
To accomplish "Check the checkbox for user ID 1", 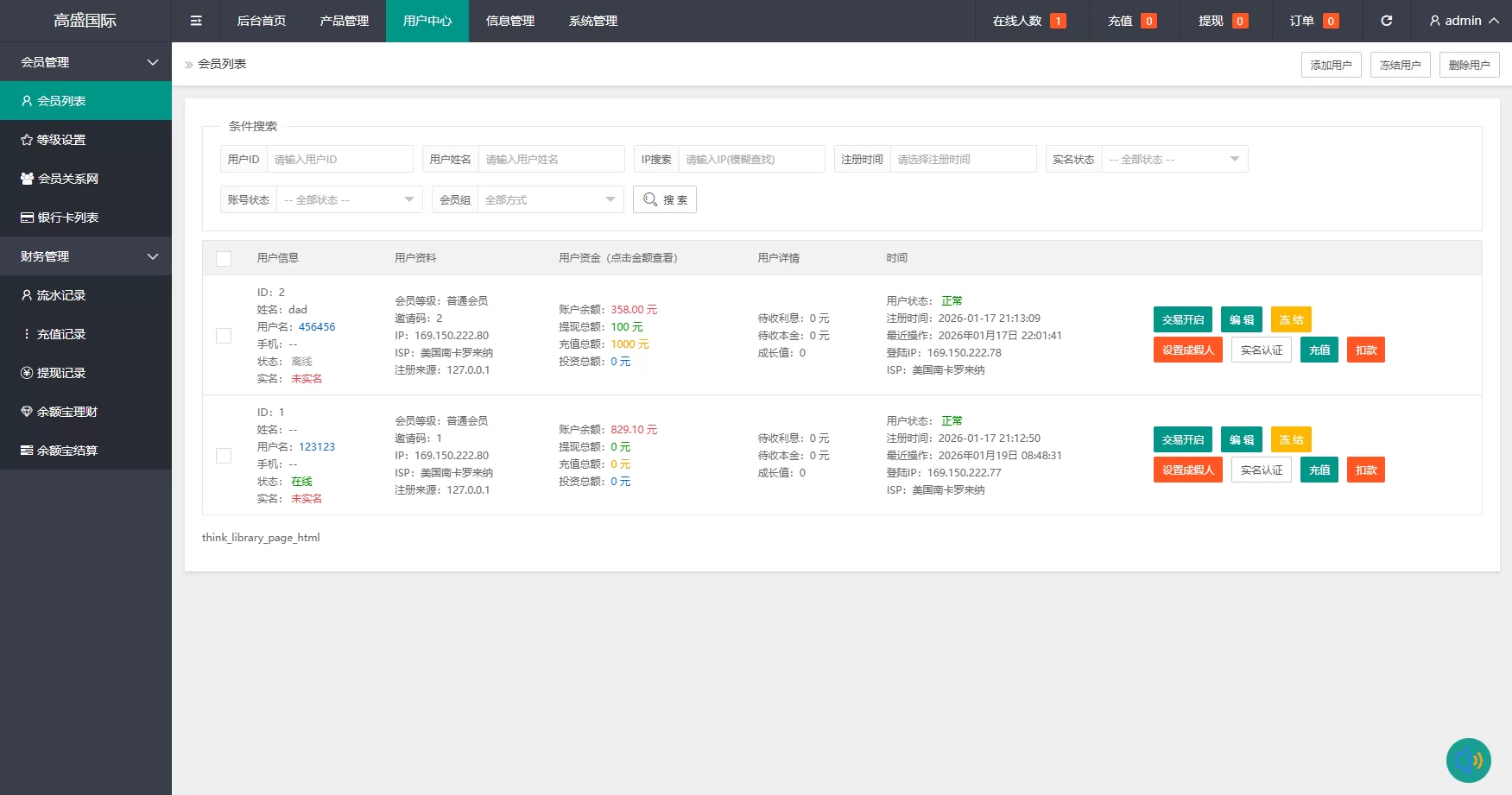I will pos(224,455).
